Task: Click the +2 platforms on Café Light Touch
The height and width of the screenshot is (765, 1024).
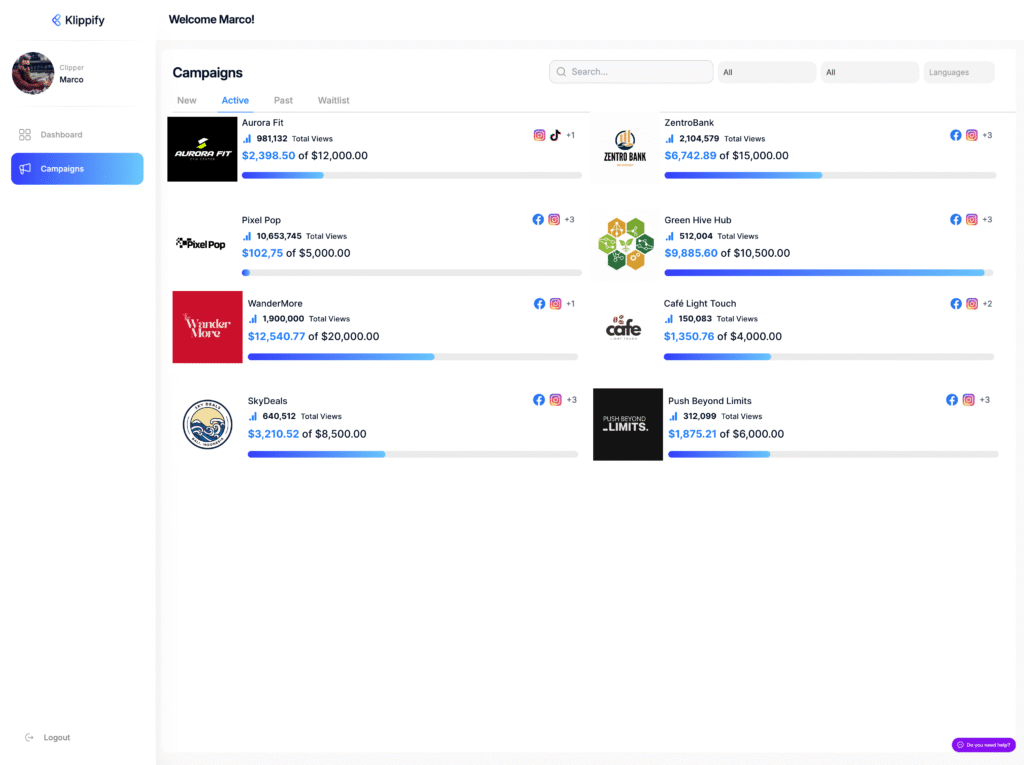Action: coord(987,304)
